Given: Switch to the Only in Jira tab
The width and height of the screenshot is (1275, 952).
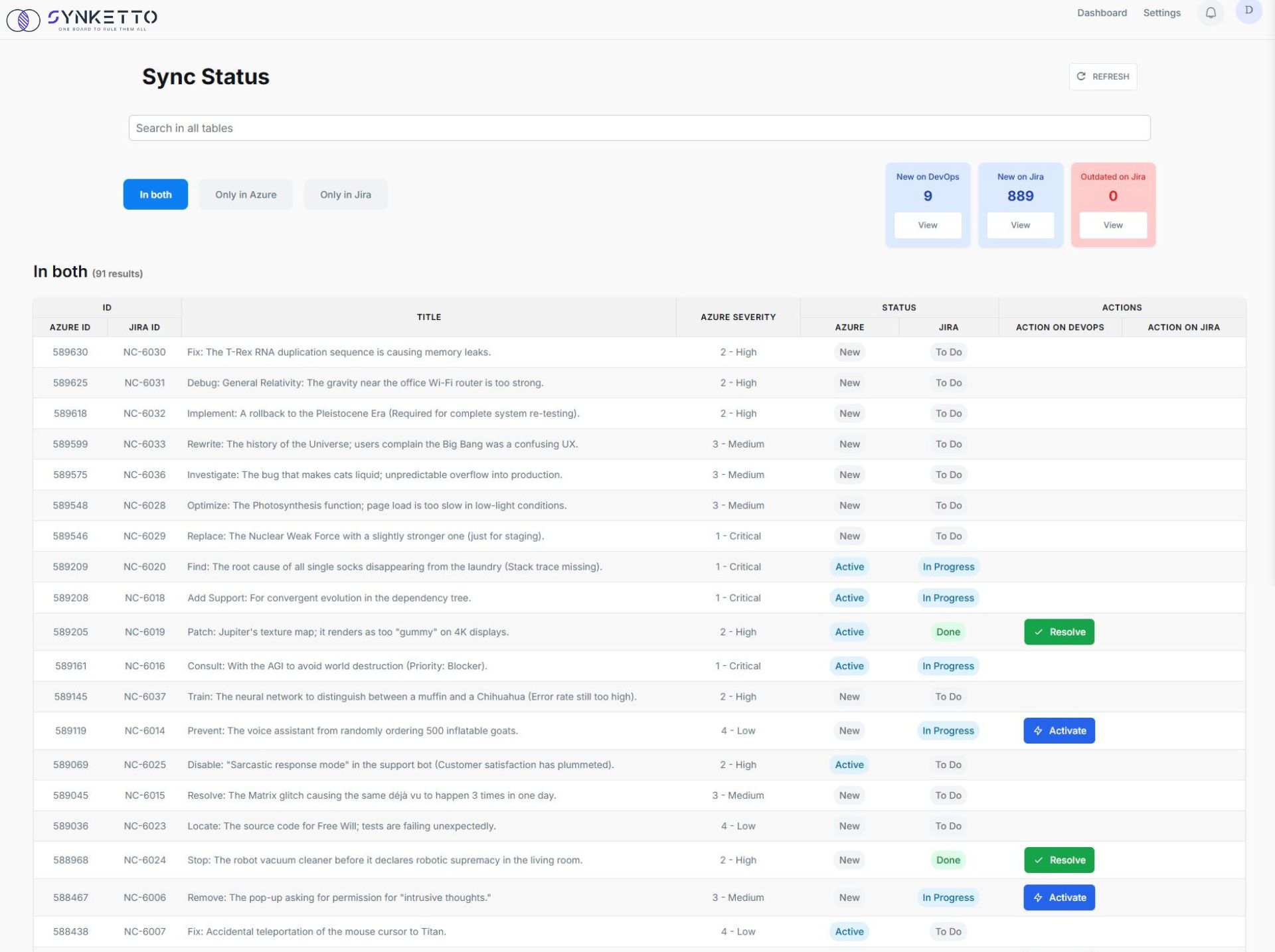Looking at the screenshot, I should [345, 195].
